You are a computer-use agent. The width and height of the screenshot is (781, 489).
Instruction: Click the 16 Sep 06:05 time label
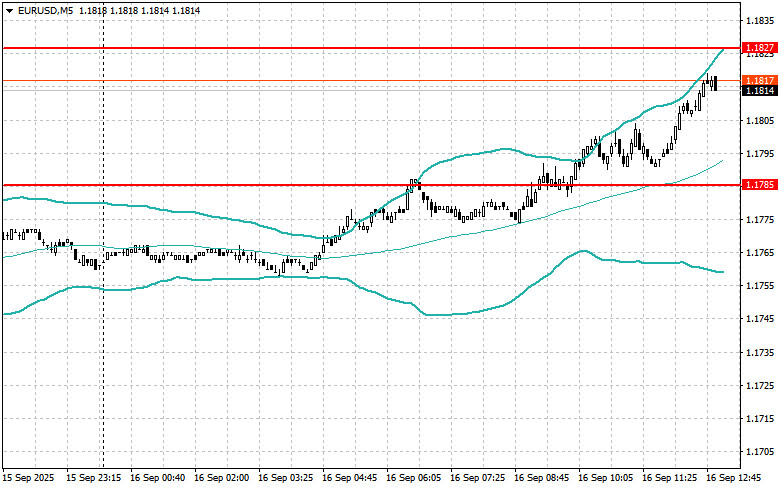coord(413,478)
